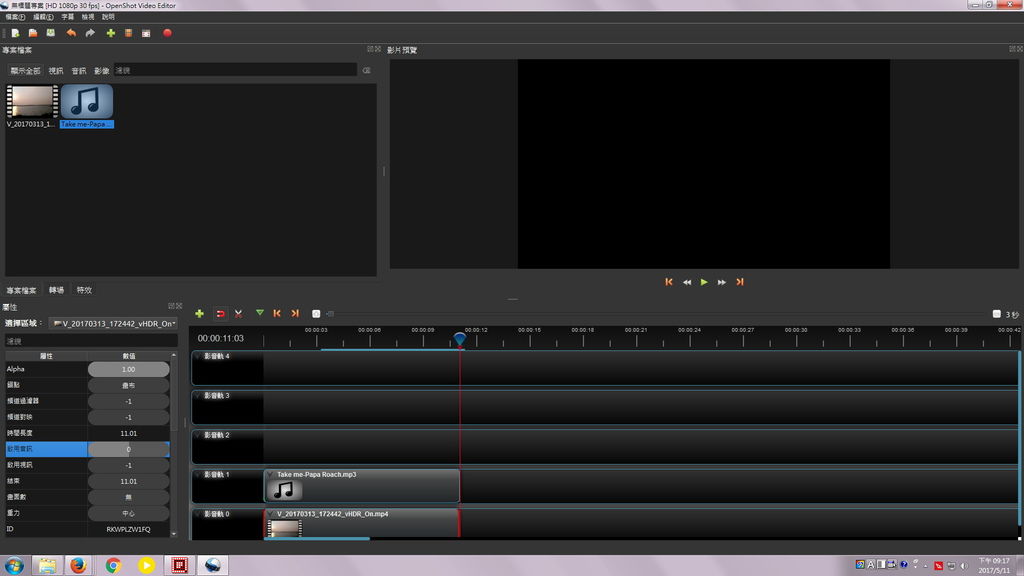Add a marker with the green triangle icon
This screenshot has height=576, width=1024.
[260, 313]
